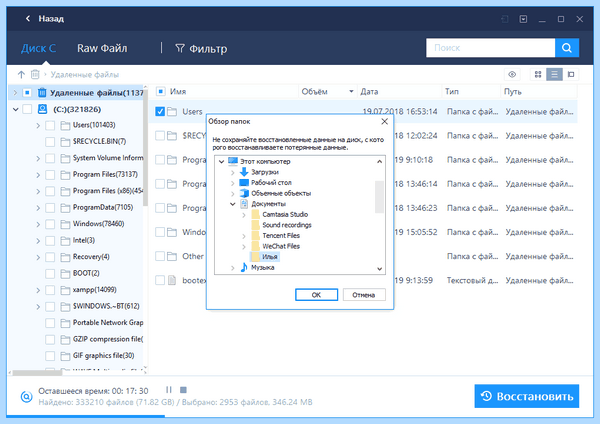The width and height of the screenshot is (600, 424).
Task: Open the Filter funnel option
Action: [201, 49]
